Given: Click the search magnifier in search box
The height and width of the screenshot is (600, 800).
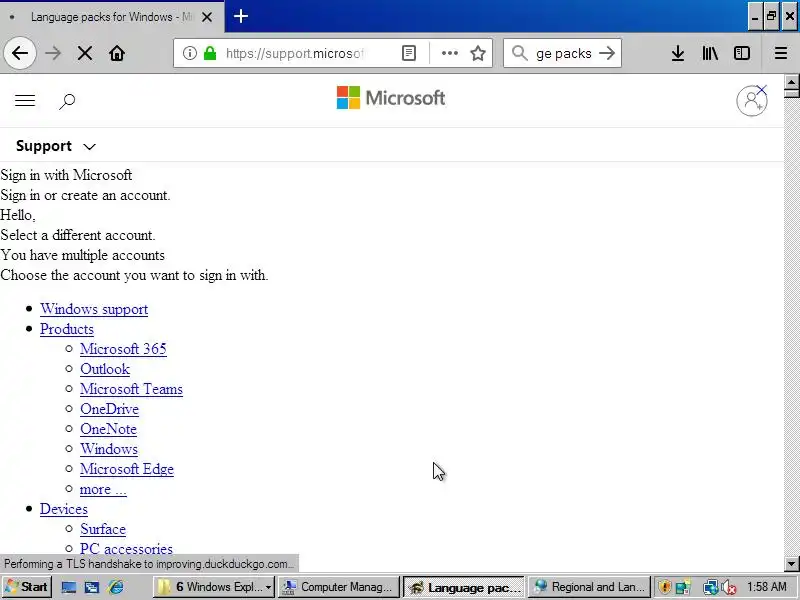Looking at the screenshot, I should pos(519,53).
